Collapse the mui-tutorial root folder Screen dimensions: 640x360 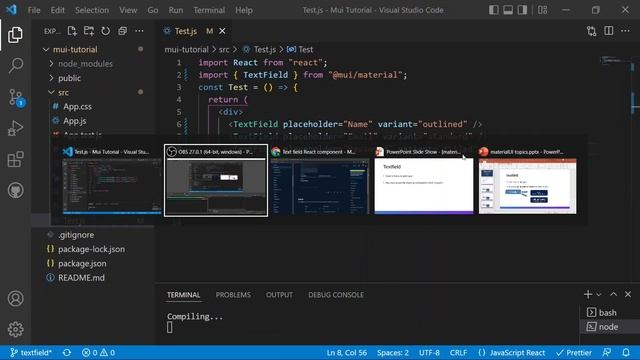pyautogui.click(x=46, y=49)
